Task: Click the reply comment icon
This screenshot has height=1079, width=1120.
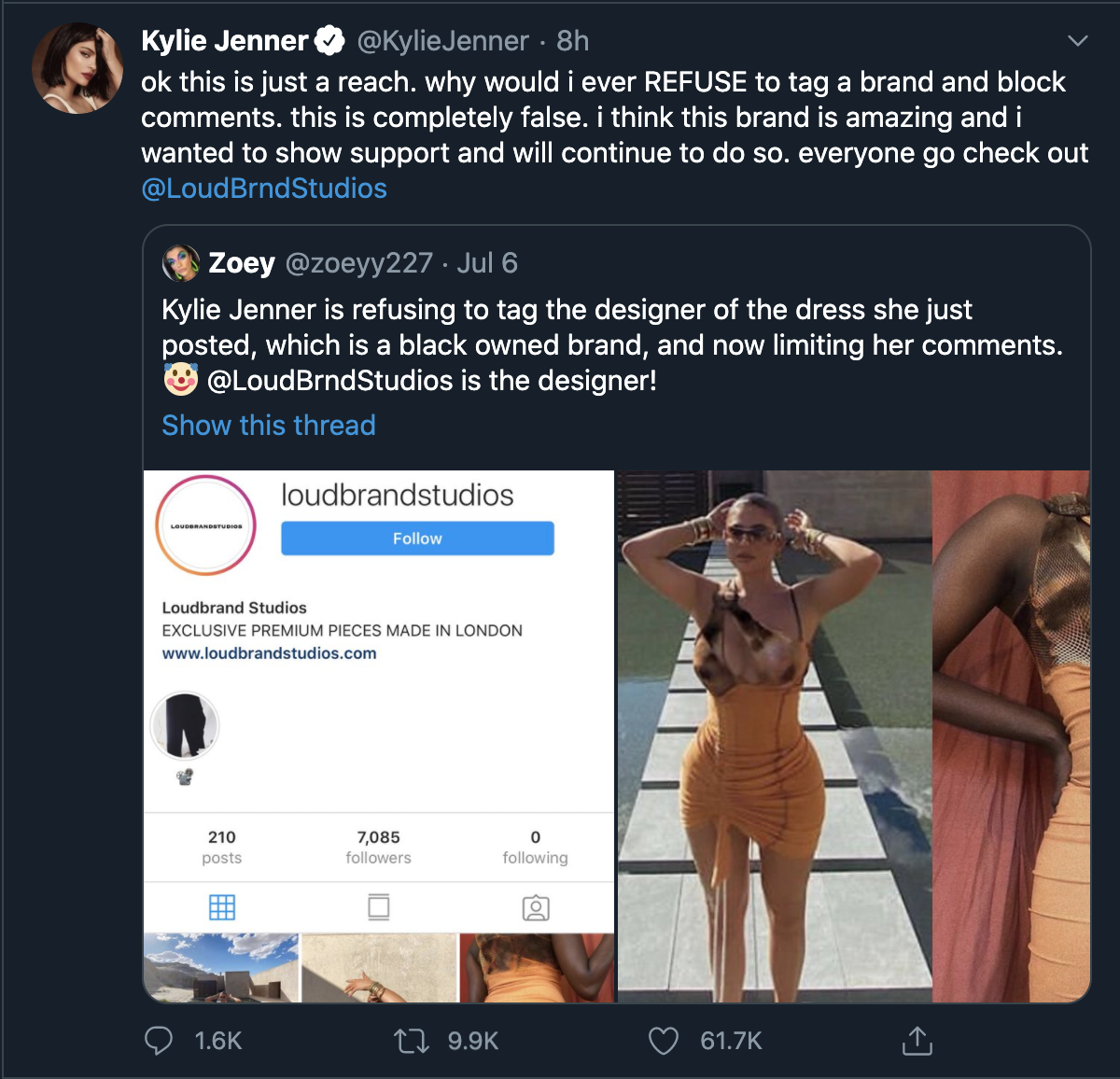Action: (x=159, y=1041)
